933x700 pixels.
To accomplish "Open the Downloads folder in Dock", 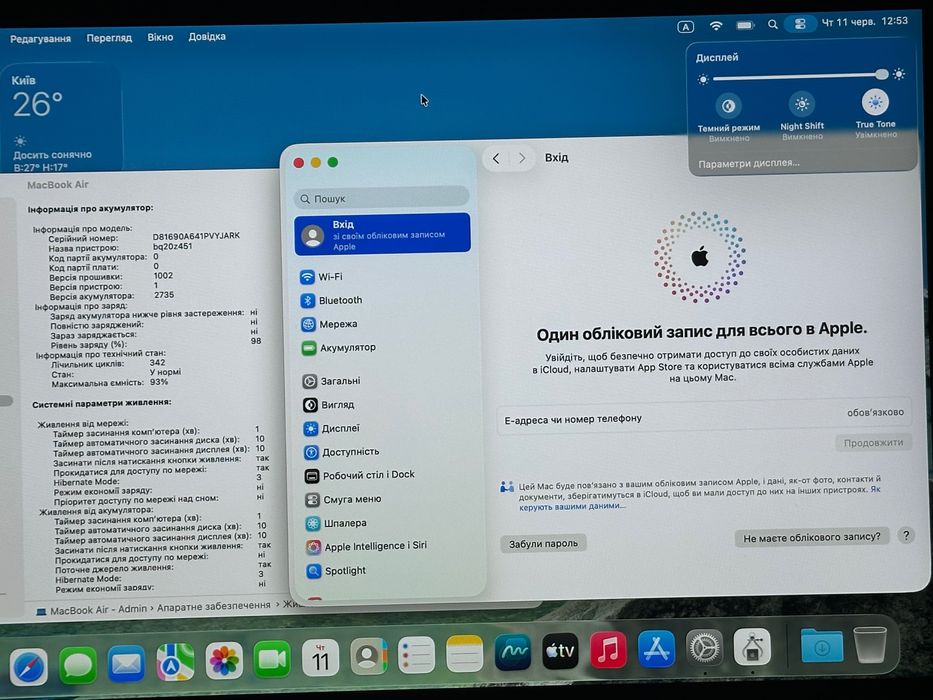I will pyautogui.click(x=821, y=646).
